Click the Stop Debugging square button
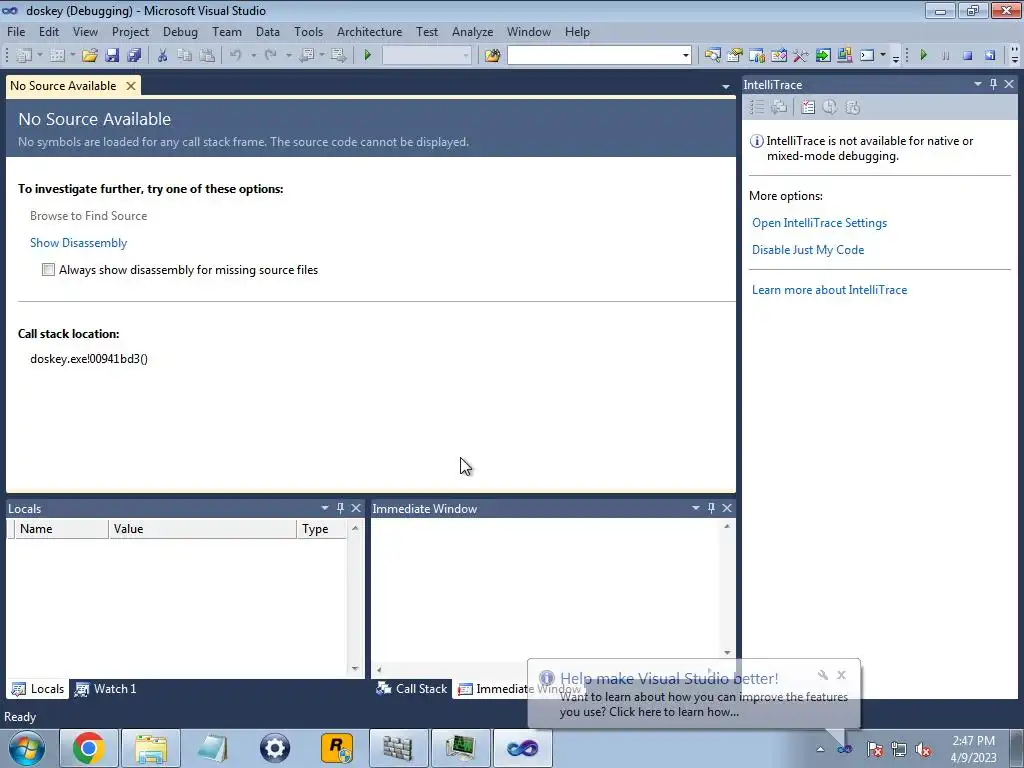The image size is (1024, 768). click(968, 56)
